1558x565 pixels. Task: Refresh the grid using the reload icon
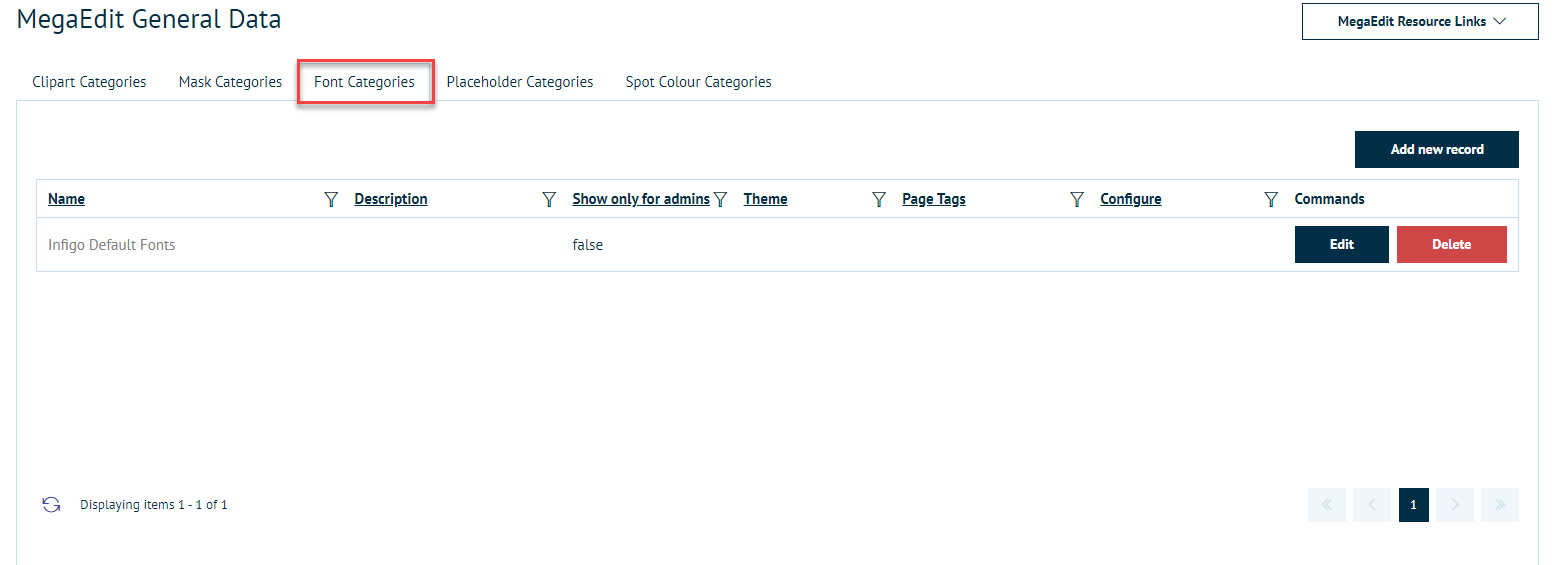tap(51, 505)
